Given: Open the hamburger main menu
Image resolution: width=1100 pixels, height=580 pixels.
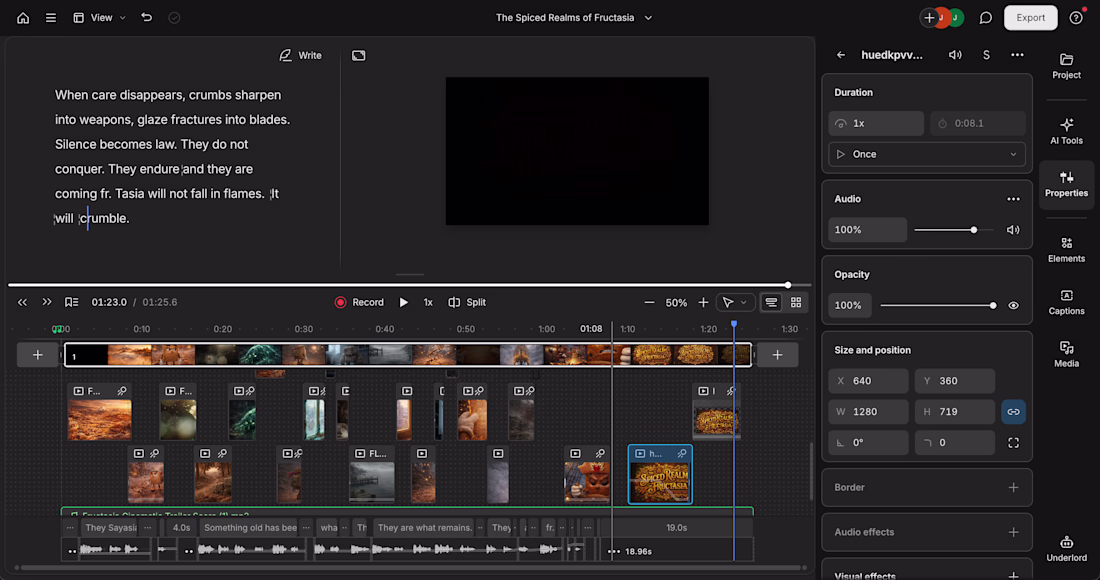Looking at the screenshot, I should [x=51, y=17].
